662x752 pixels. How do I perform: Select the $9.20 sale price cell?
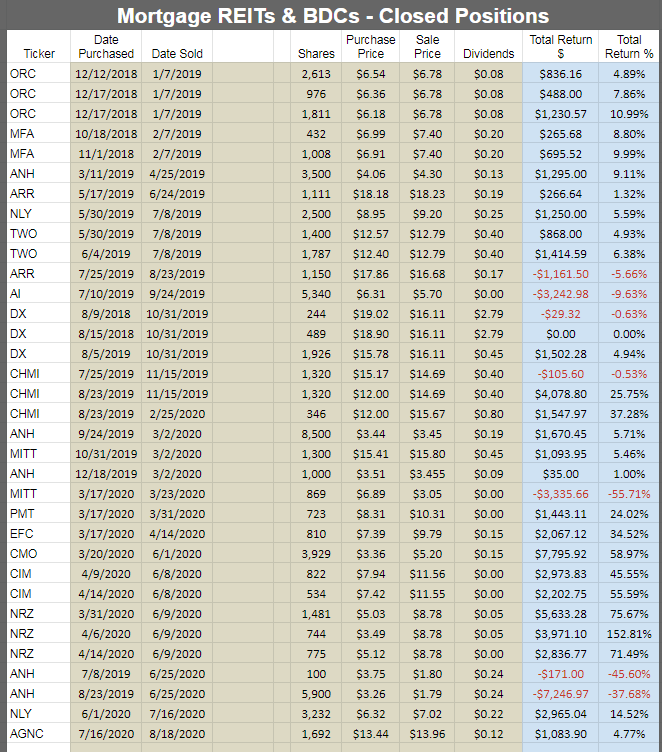tap(427, 214)
